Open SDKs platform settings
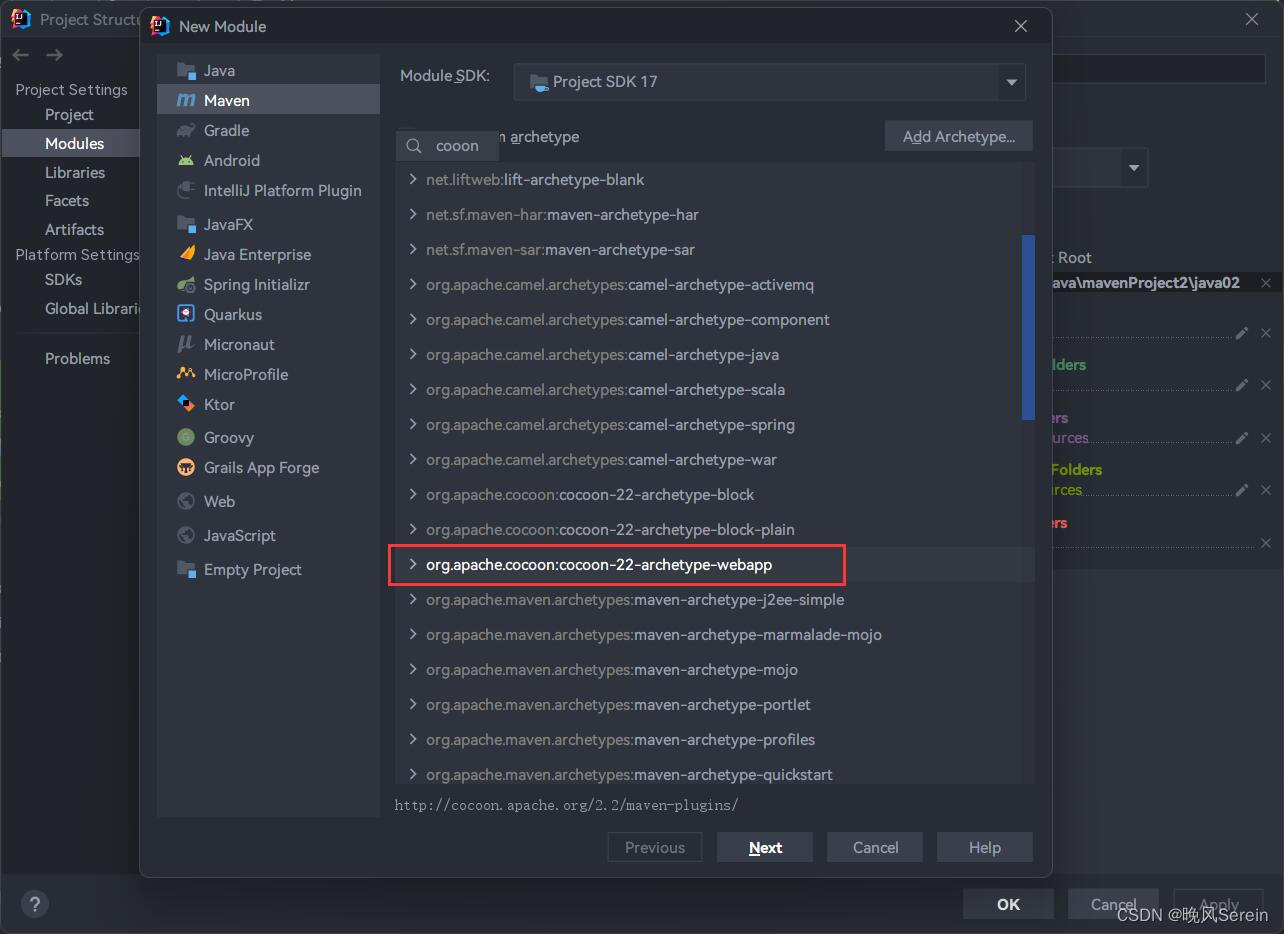 63,280
